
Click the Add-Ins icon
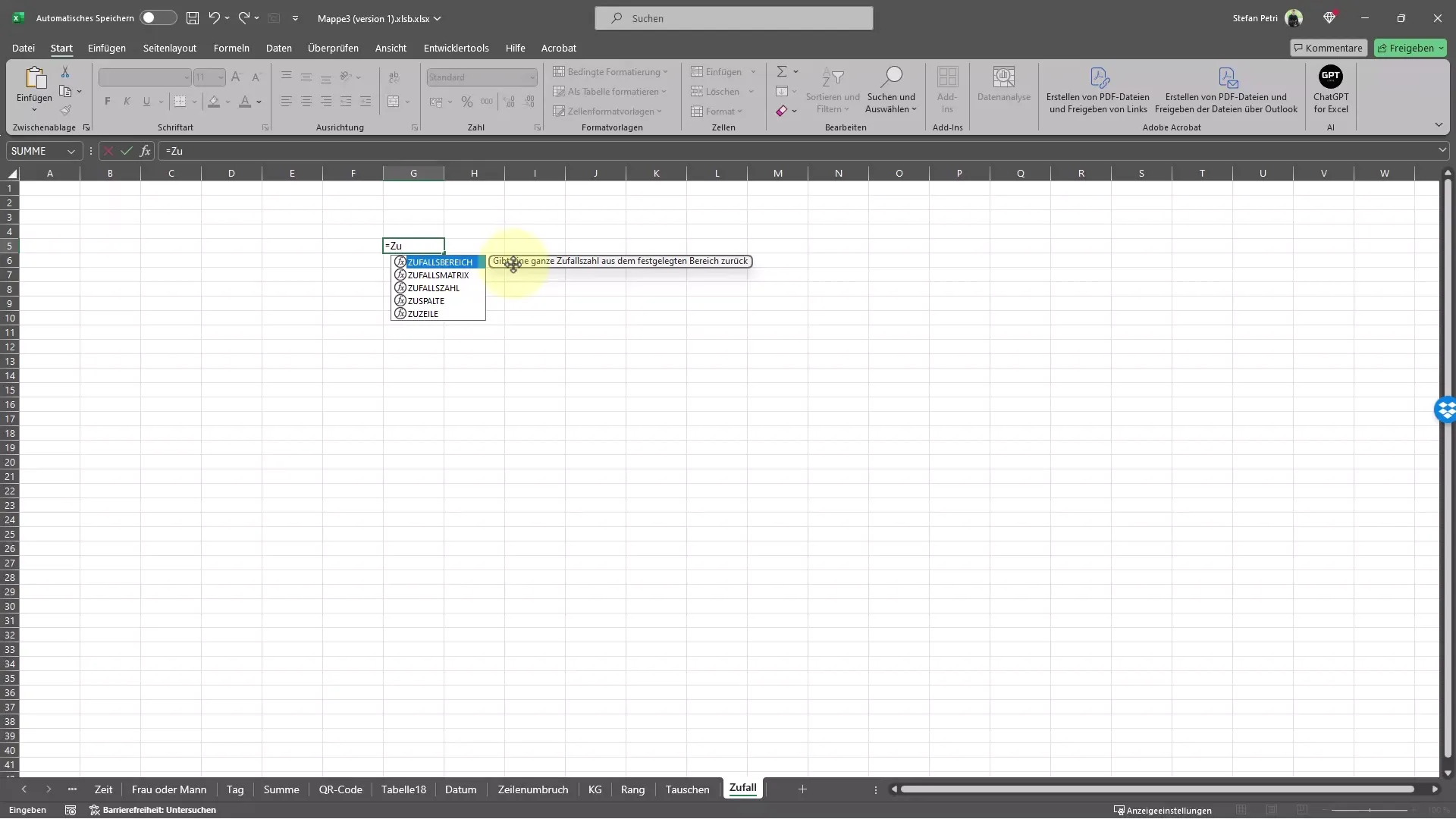click(947, 77)
